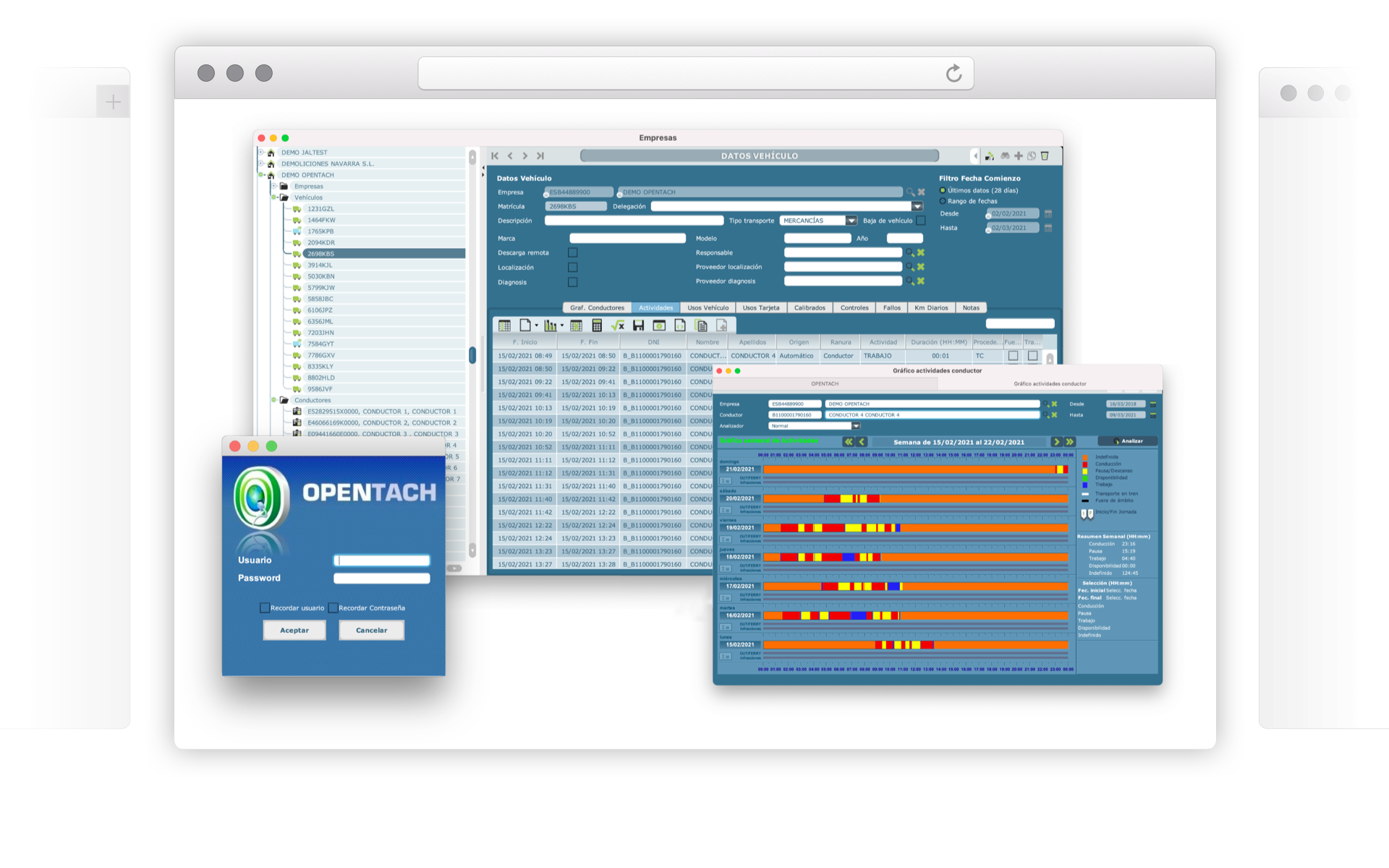Go to previous week single-left arrow
The width and height of the screenshot is (1389, 868).
862,442
